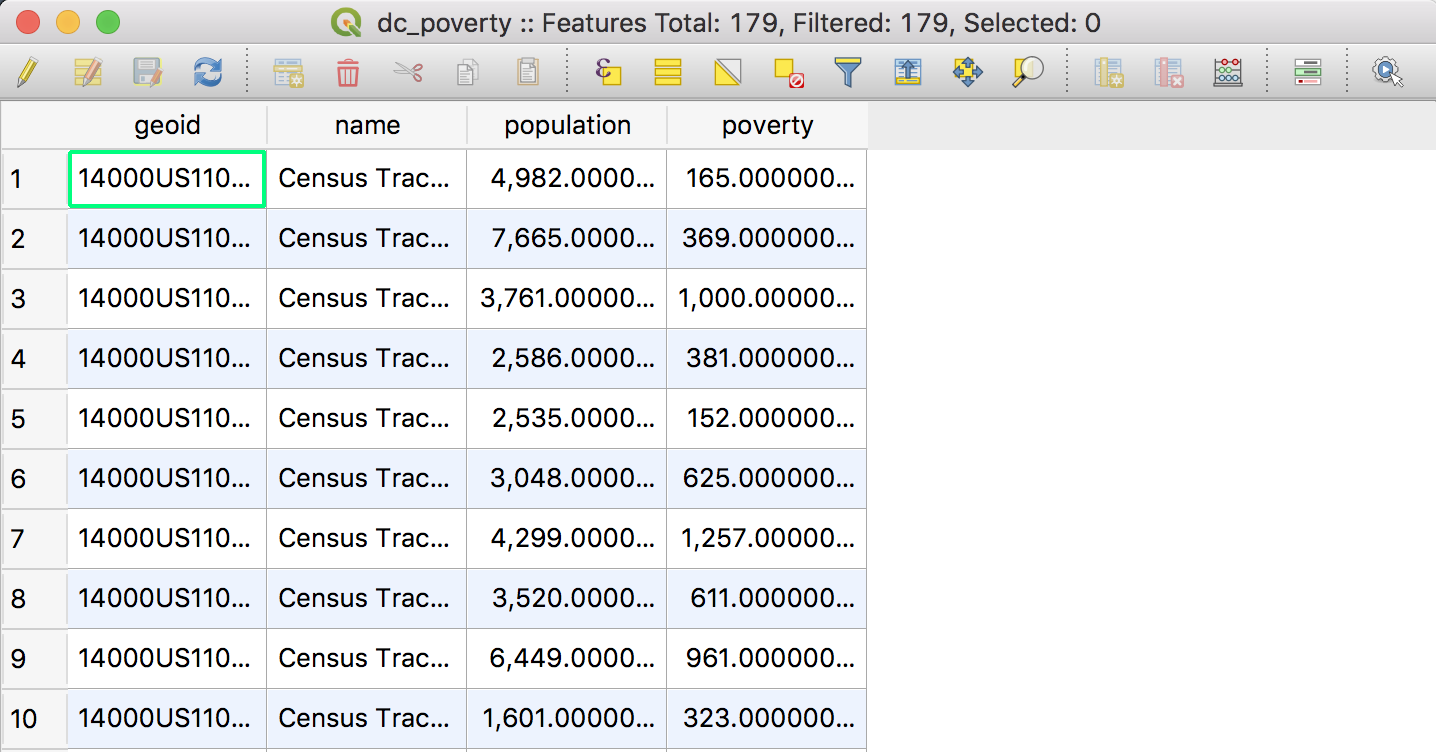Sort by the name column header
Screen dimensions: 1436x752
367,125
